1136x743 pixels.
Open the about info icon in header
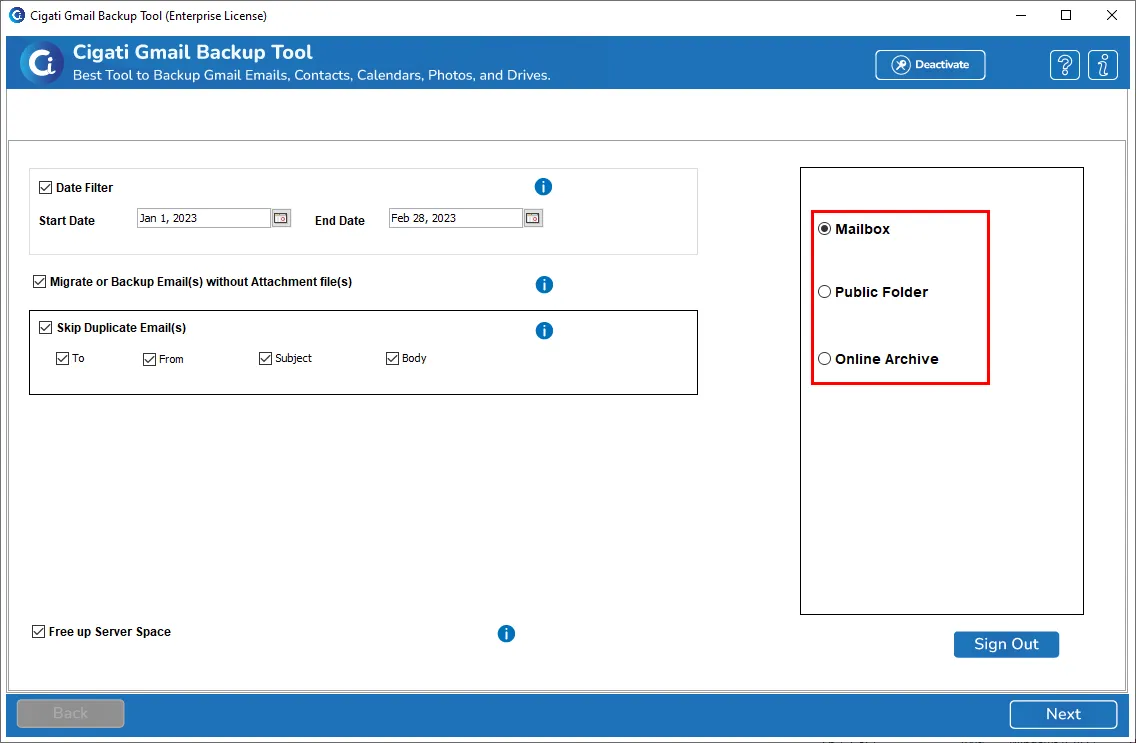coord(1103,65)
